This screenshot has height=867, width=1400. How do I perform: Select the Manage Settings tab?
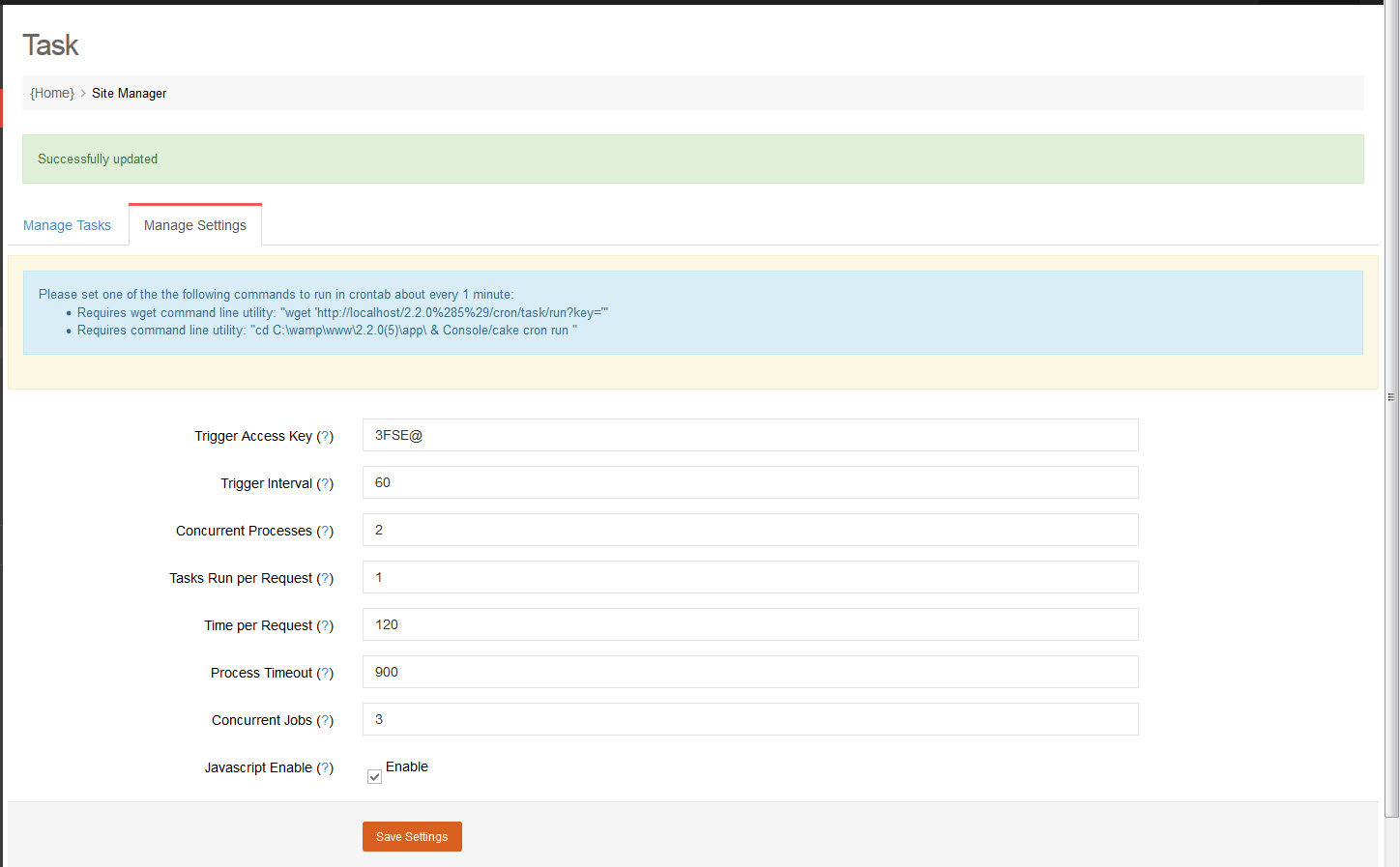(x=195, y=225)
